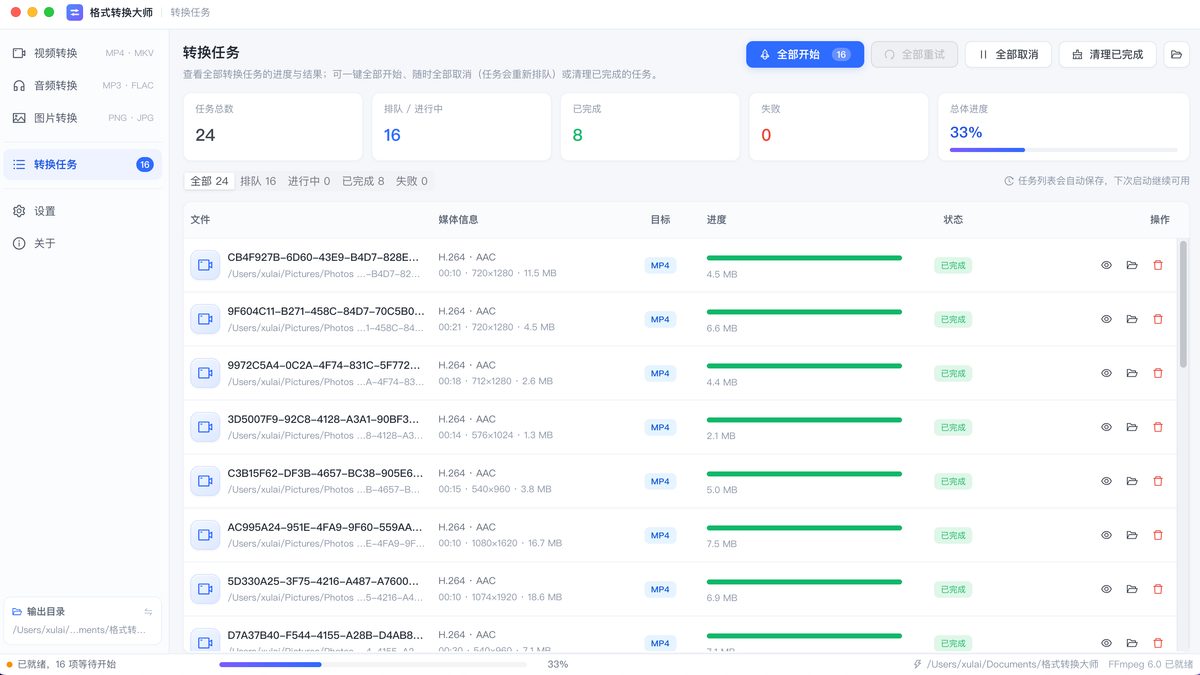Preview the AC995A24 task with eye icon

1106,535
